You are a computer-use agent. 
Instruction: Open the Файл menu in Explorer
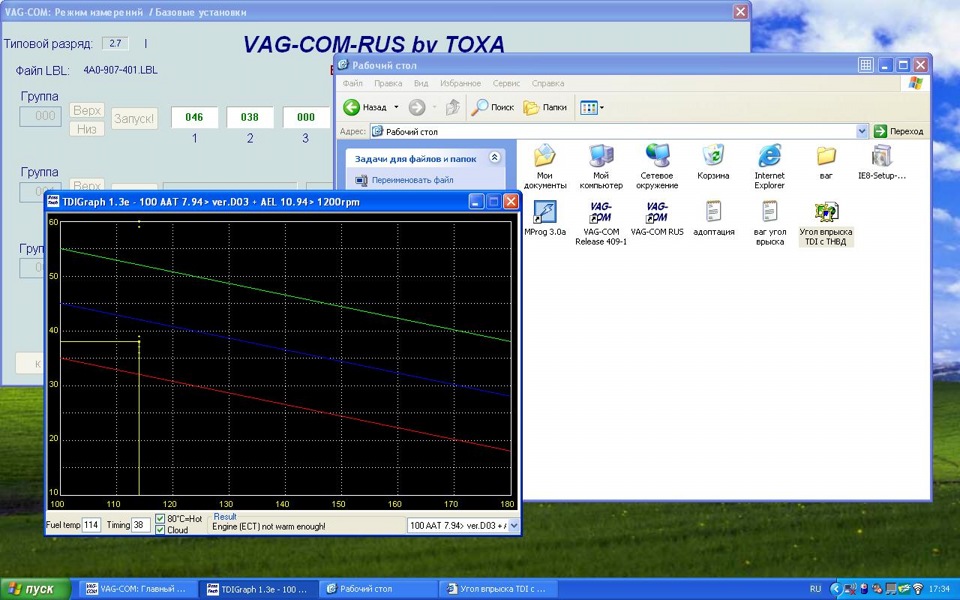point(353,83)
